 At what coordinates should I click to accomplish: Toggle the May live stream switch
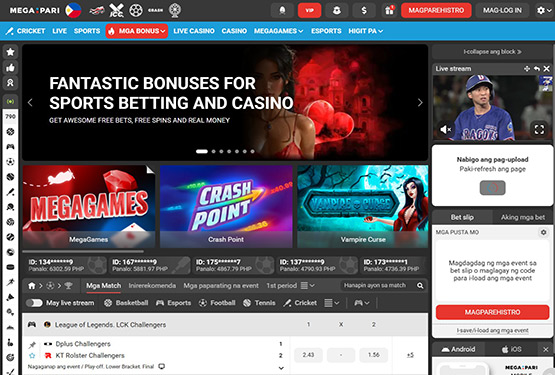tap(34, 303)
